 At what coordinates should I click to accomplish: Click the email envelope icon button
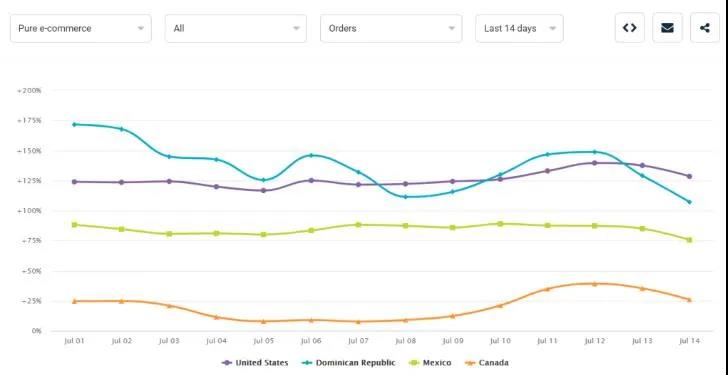tap(667, 28)
